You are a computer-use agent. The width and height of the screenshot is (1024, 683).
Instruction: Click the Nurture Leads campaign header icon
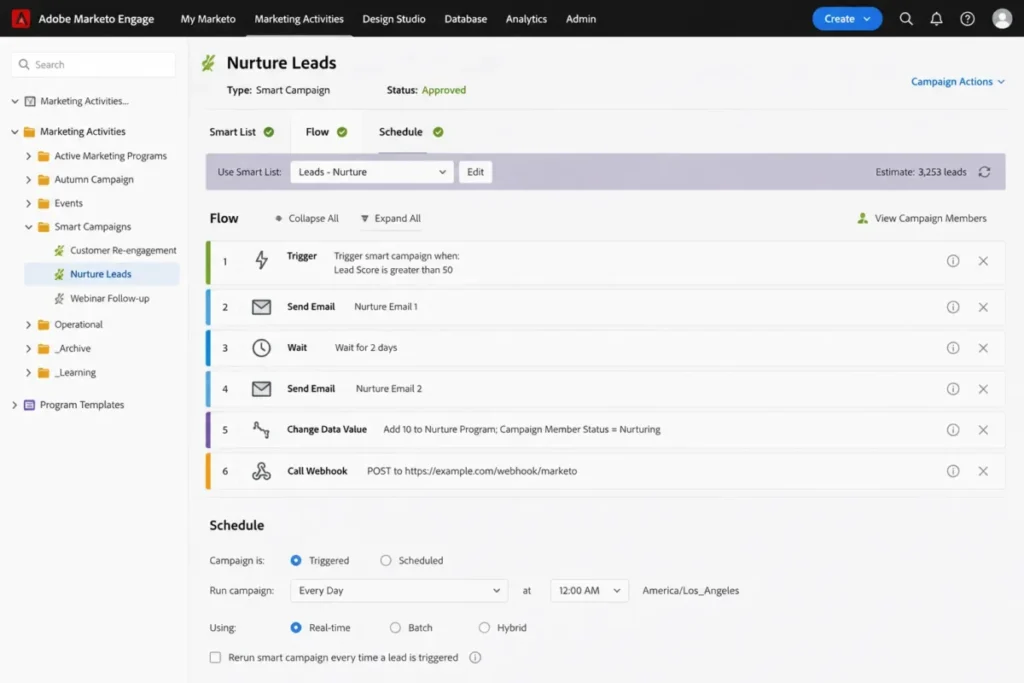[208, 63]
